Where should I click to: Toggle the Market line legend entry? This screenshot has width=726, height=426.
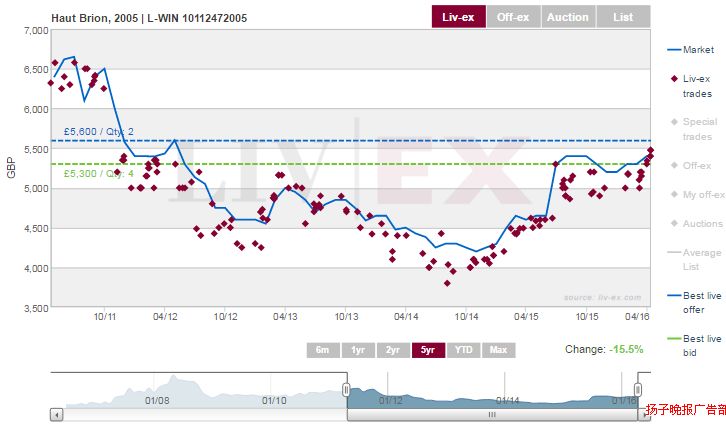pyautogui.click(x=690, y=50)
